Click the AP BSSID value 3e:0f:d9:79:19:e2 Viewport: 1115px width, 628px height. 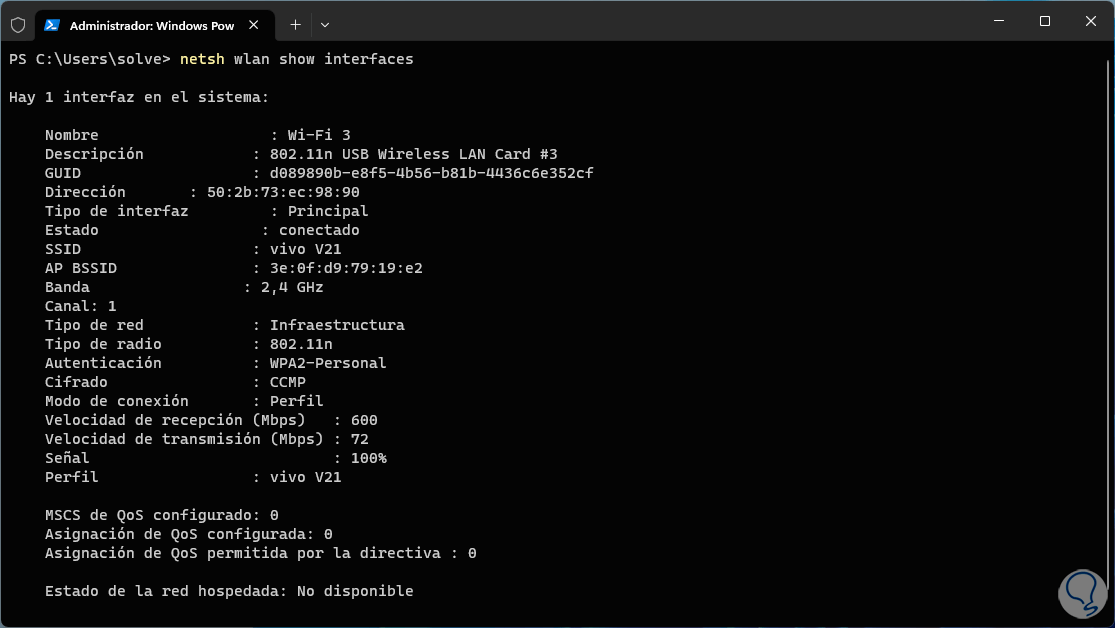pos(345,268)
